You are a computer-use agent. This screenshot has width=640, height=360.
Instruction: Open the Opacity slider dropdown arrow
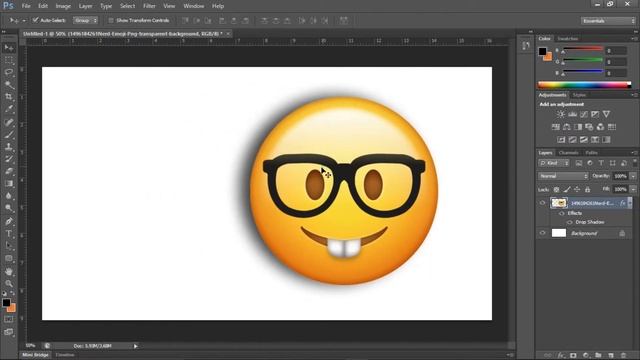633,176
